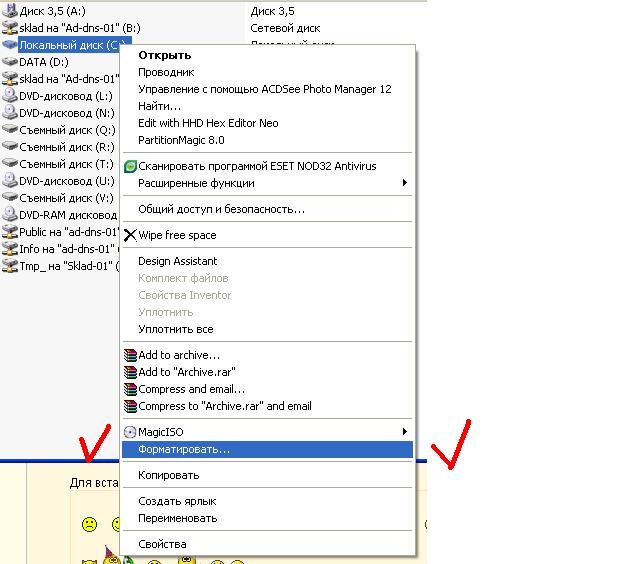Click the floppy icon for Диск 3,5 (A:)
Image resolution: width=628 pixels, height=564 pixels.
[x=10, y=11]
